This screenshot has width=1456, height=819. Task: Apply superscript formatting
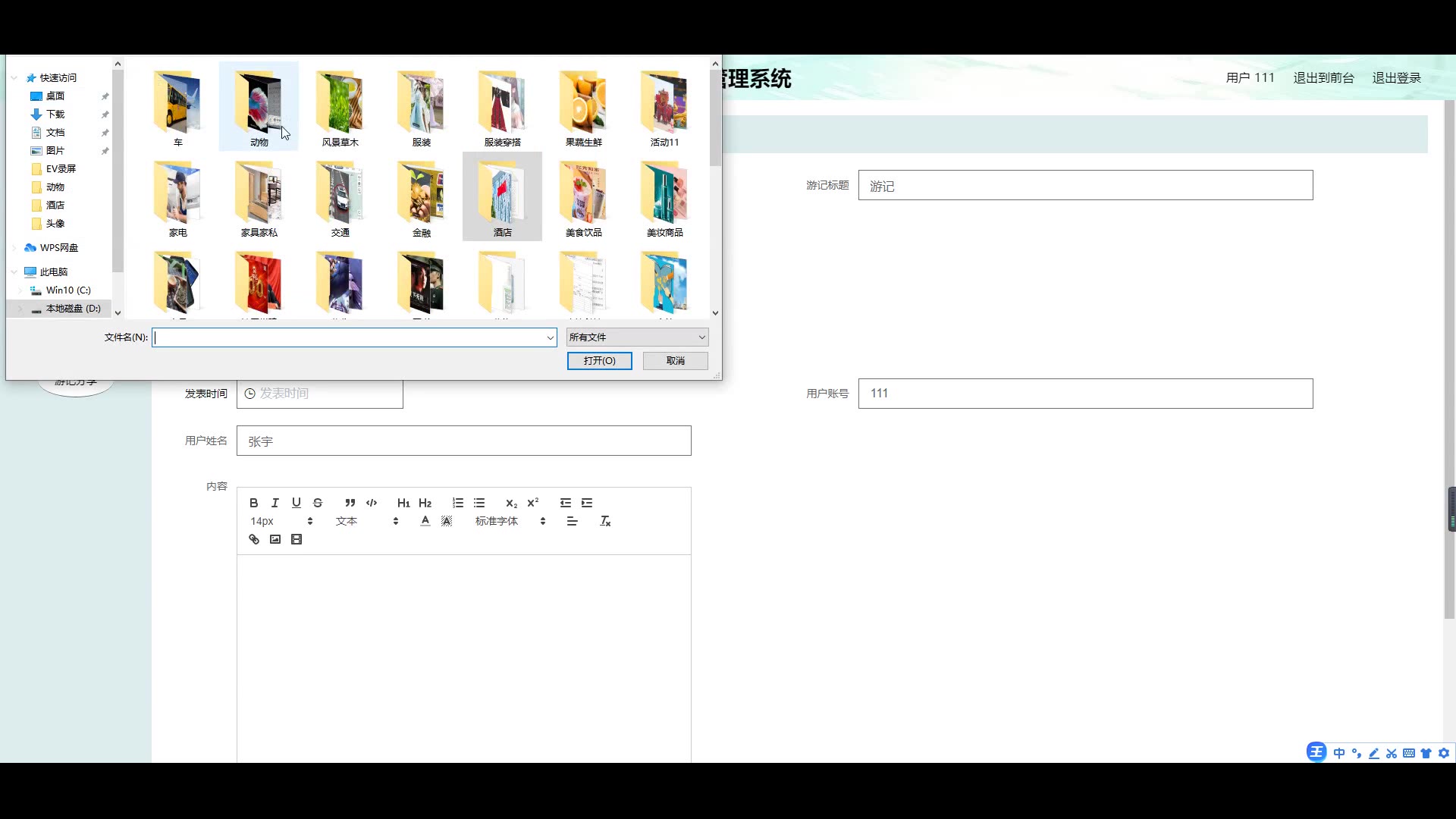click(532, 503)
